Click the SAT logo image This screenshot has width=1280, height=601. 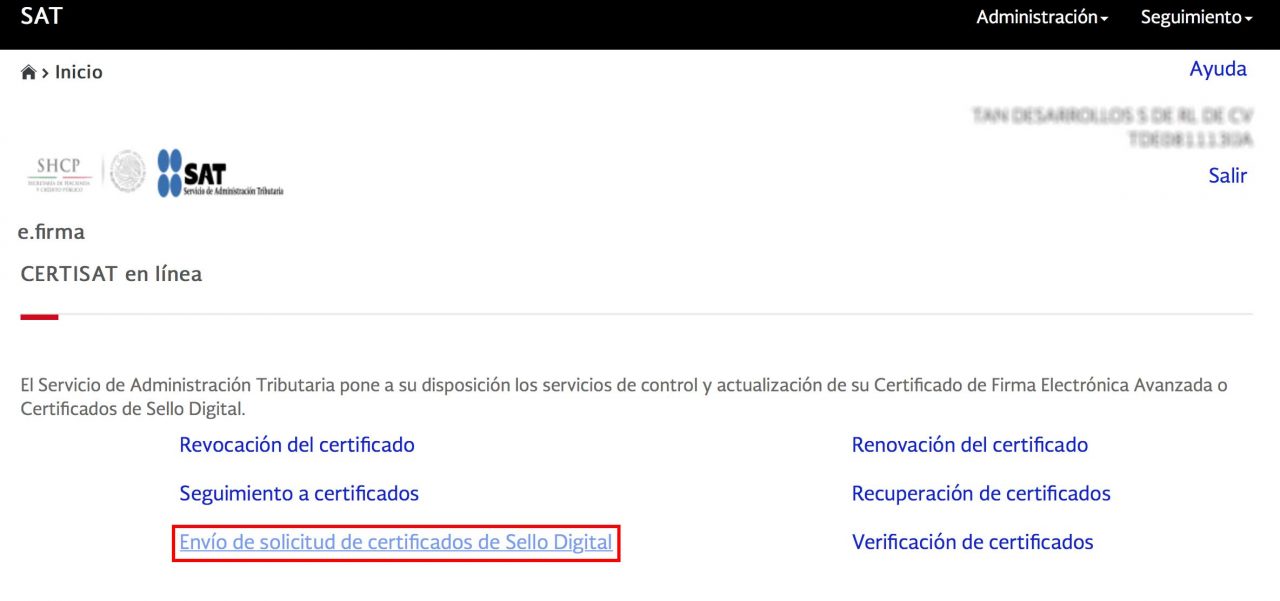coord(220,173)
